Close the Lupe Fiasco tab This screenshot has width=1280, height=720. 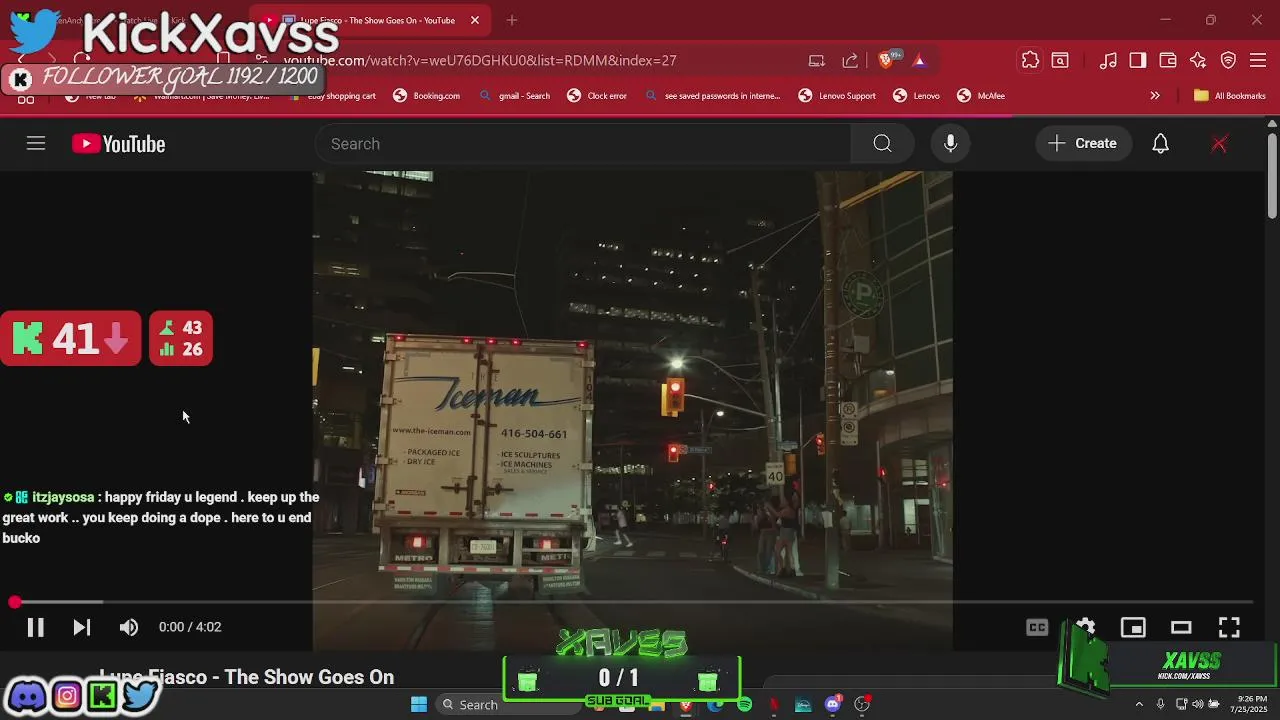475,20
